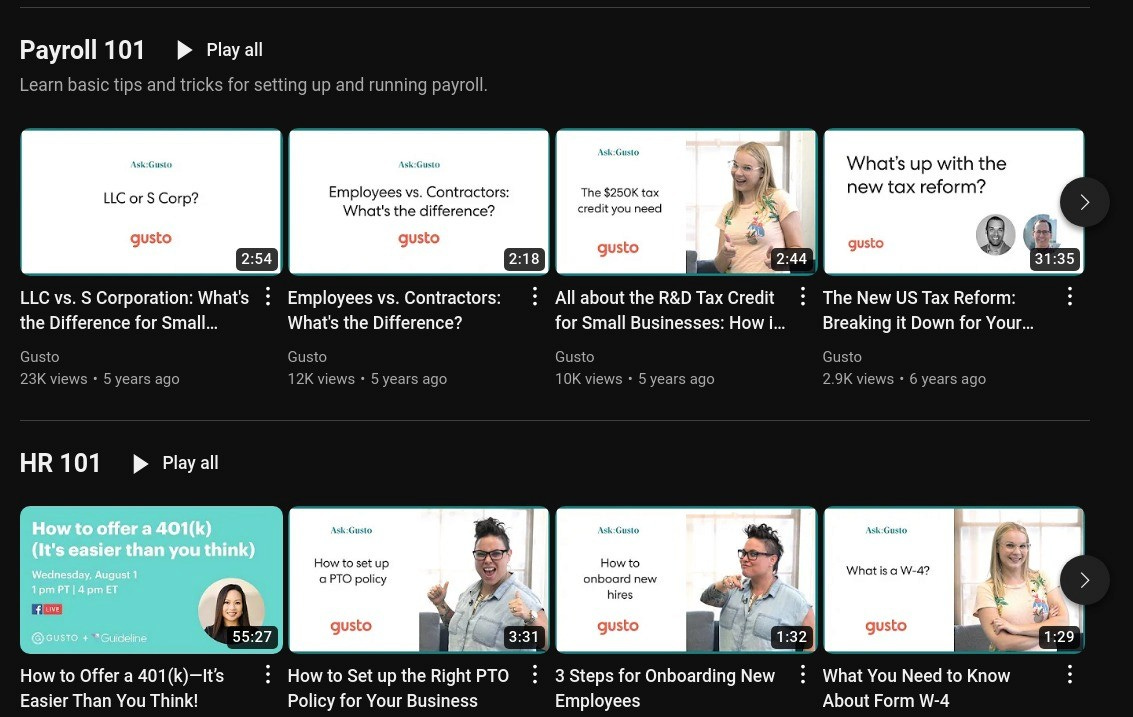
Task: Open options menu for LLC vs. S Corporation video
Action: click(x=267, y=296)
